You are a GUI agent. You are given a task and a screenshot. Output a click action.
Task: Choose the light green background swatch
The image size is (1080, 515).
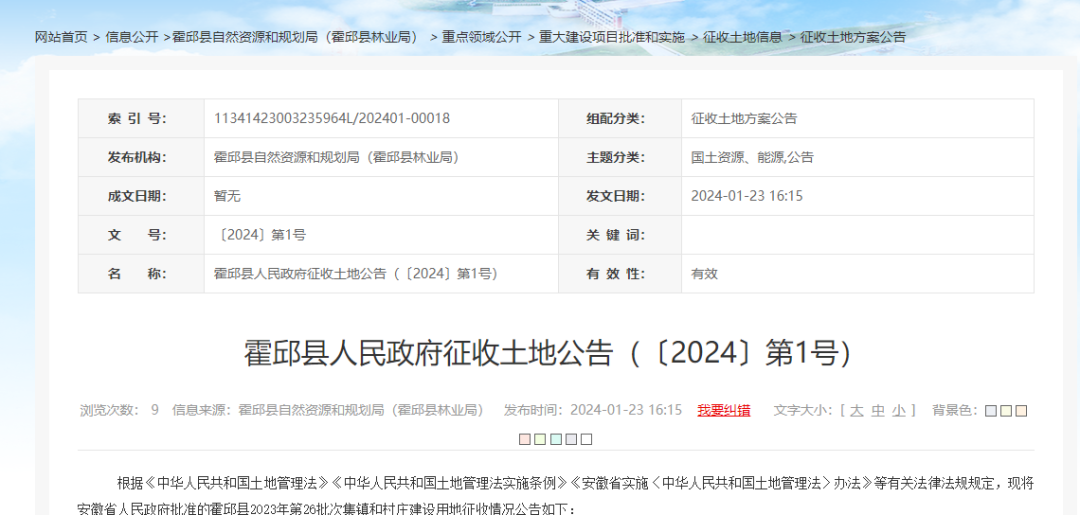click(x=540, y=439)
